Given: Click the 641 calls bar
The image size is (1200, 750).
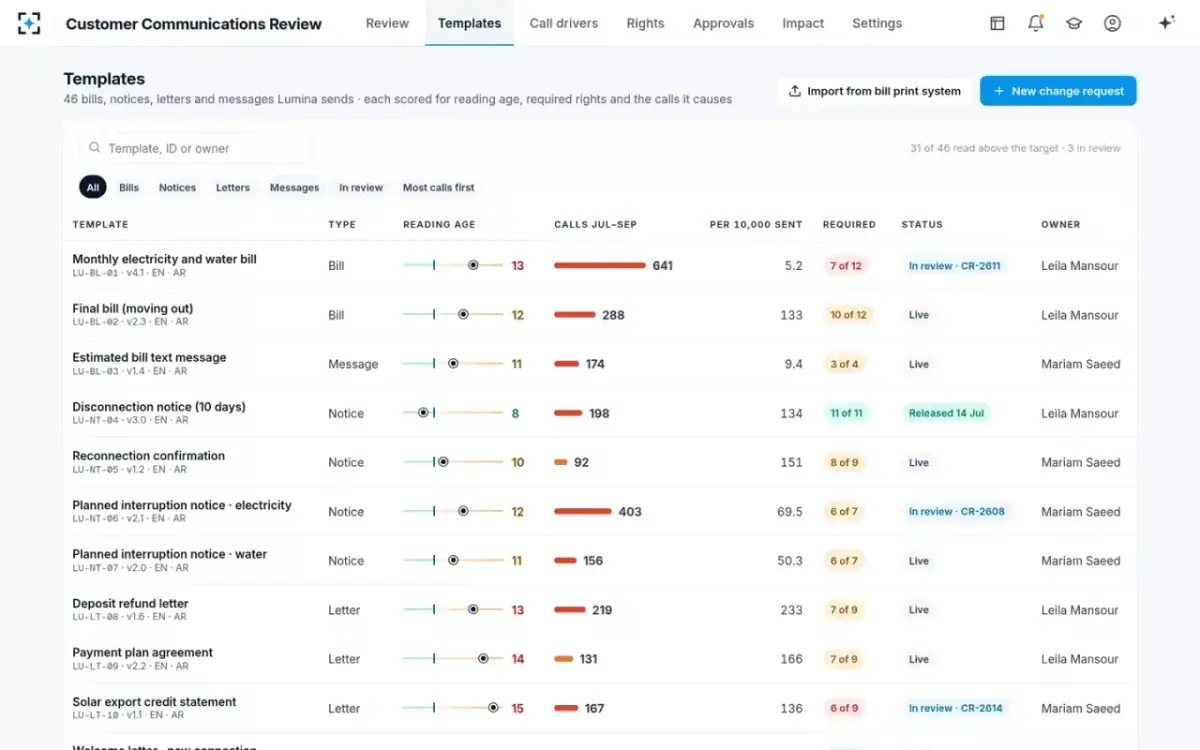Looking at the screenshot, I should pos(600,265).
